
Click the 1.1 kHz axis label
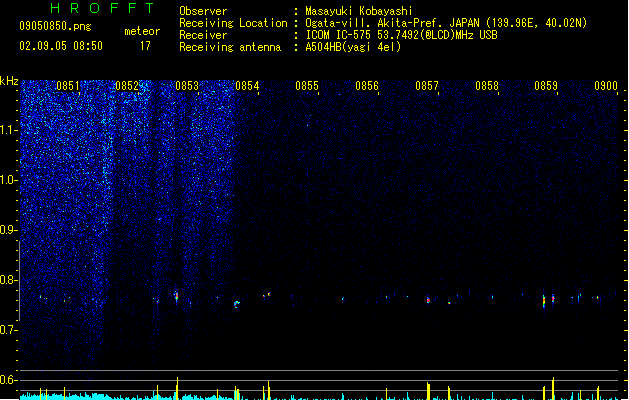(x=8, y=130)
